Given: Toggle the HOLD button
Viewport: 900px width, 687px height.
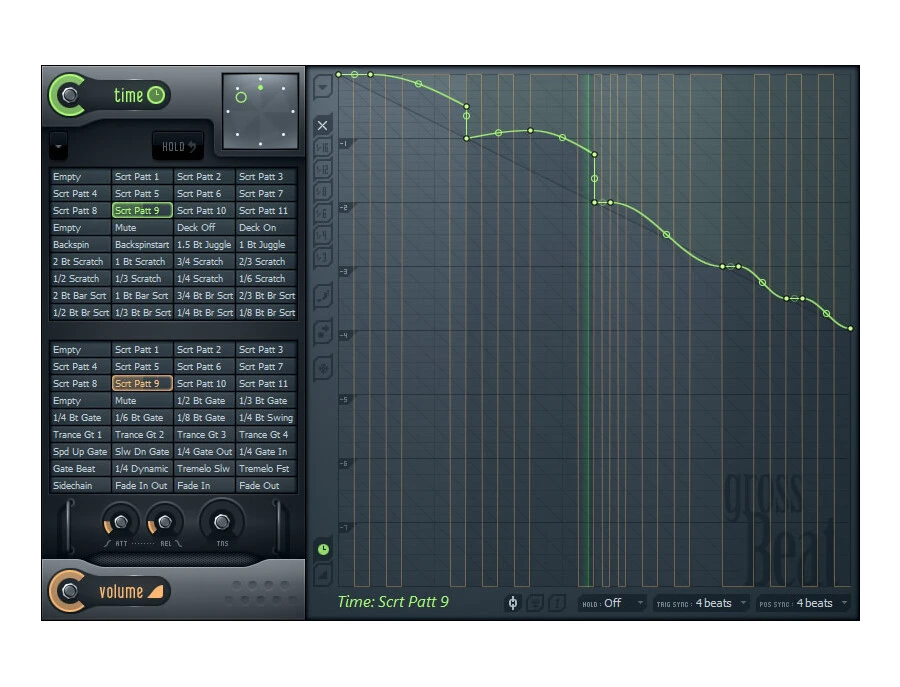Looking at the screenshot, I should pos(178,147).
